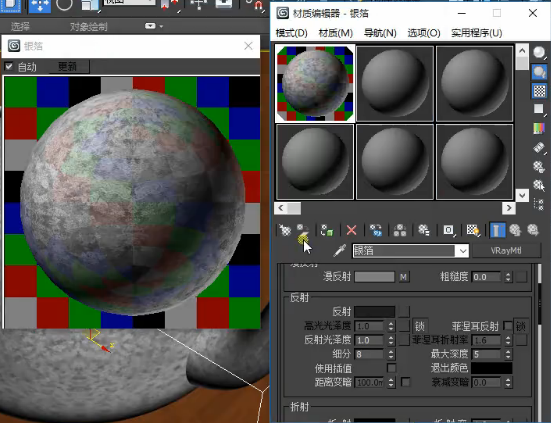Pick material from object with eyedropper
The image size is (551, 423).
(x=339, y=250)
